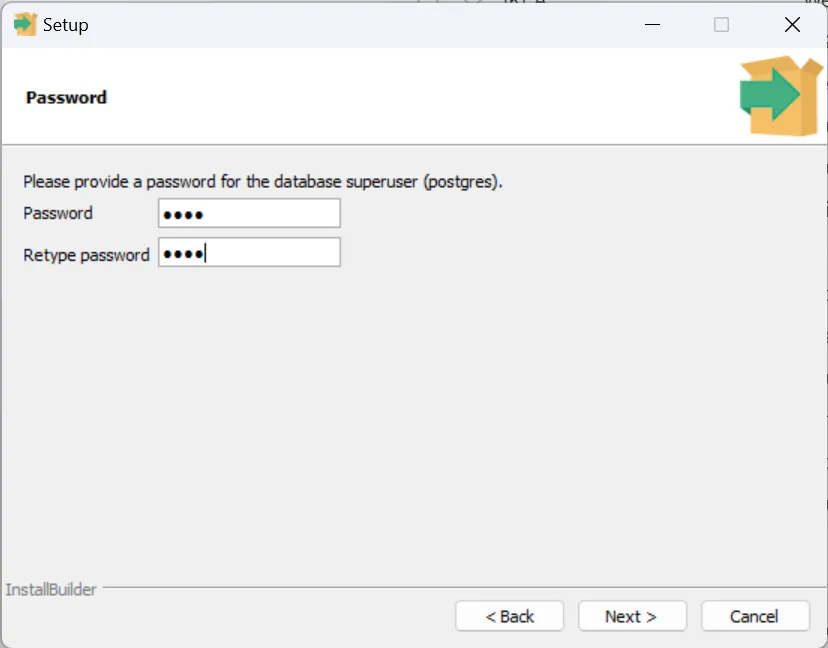The width and height of the screenshot is (828, 648).
Task: Click the "Password" label beside the first field
Action: (x=58, y=213)
